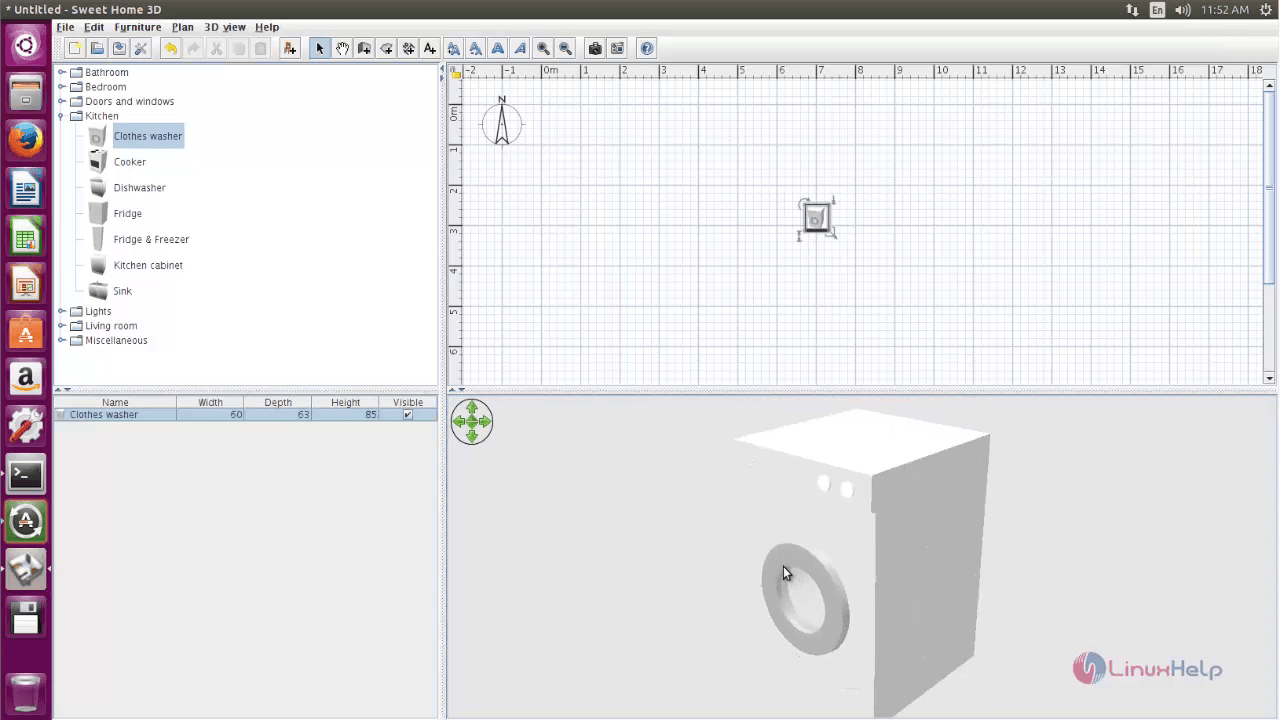Open the 3D view menu
The image size is (1280, 720).
225,27
